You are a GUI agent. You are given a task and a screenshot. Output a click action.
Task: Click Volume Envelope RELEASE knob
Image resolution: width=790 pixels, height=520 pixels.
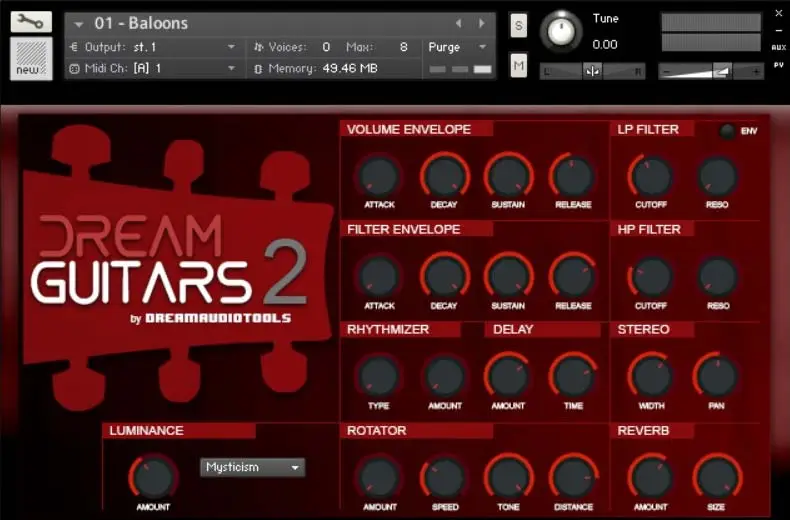[x=573, y=176]
